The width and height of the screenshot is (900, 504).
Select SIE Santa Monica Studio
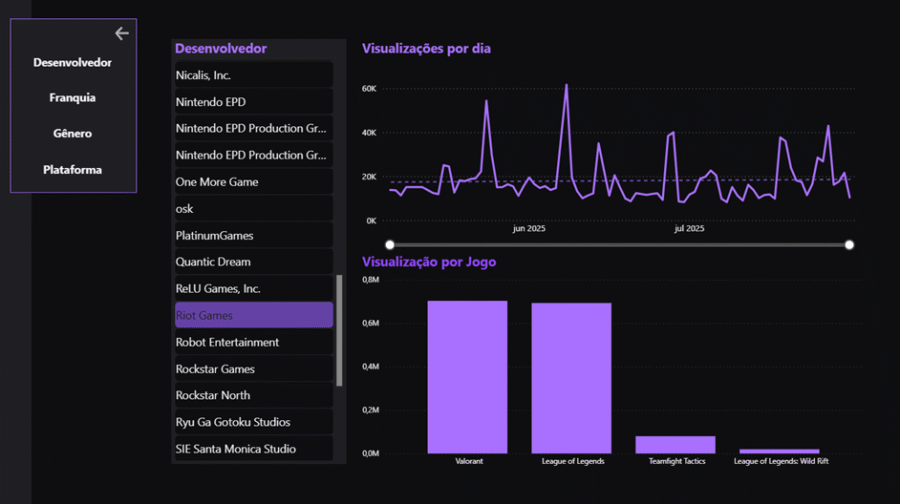tap(252, 449)
